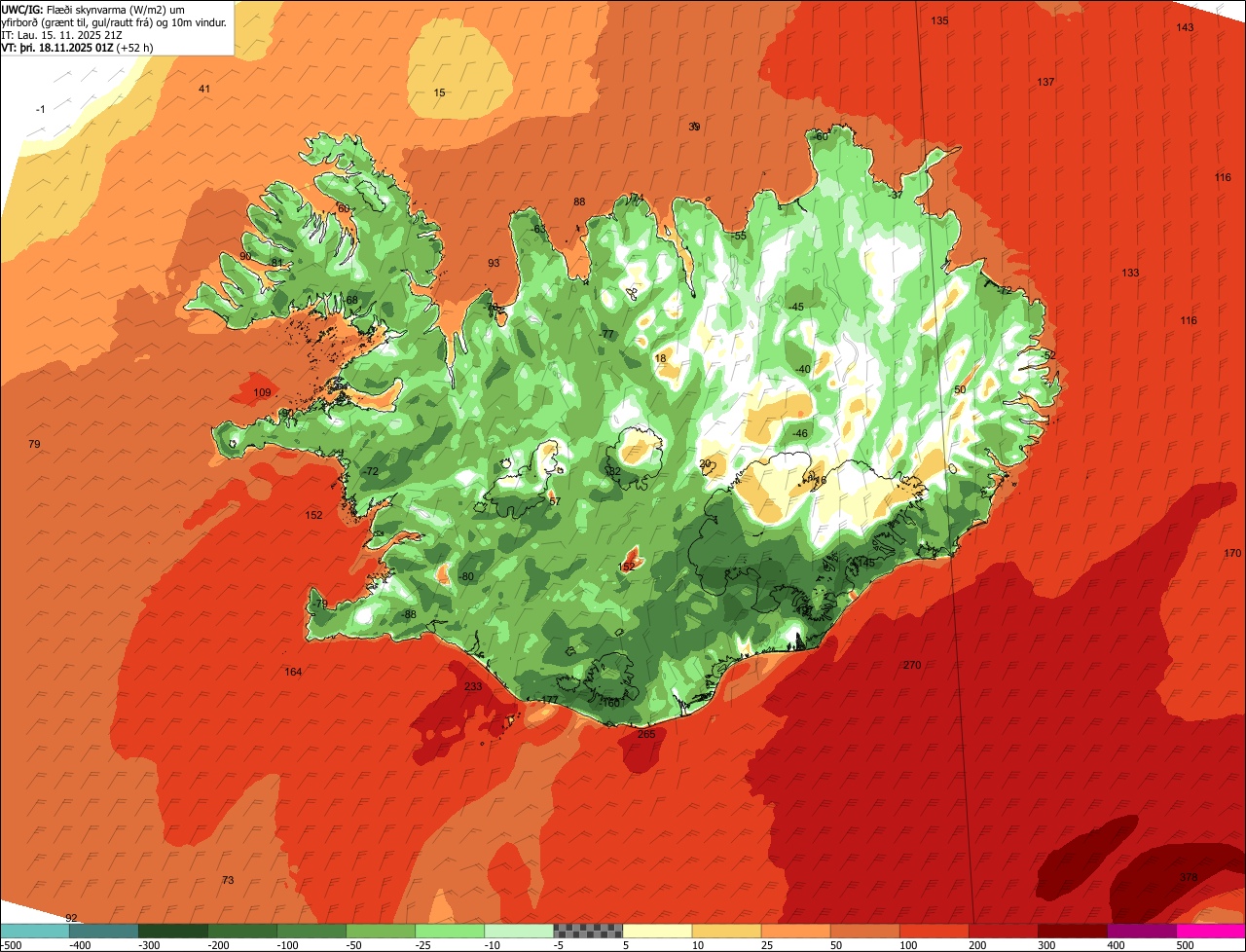Click map value 73 in southwest ocean
This screenshot has height=952, width=1246.
(x=228, y=880)
